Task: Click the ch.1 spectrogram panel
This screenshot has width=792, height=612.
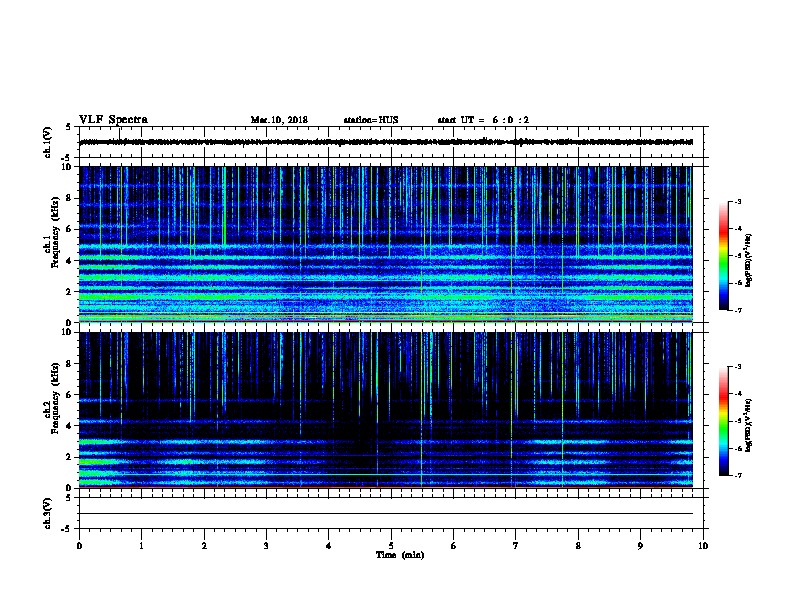Action: [386, 244]
